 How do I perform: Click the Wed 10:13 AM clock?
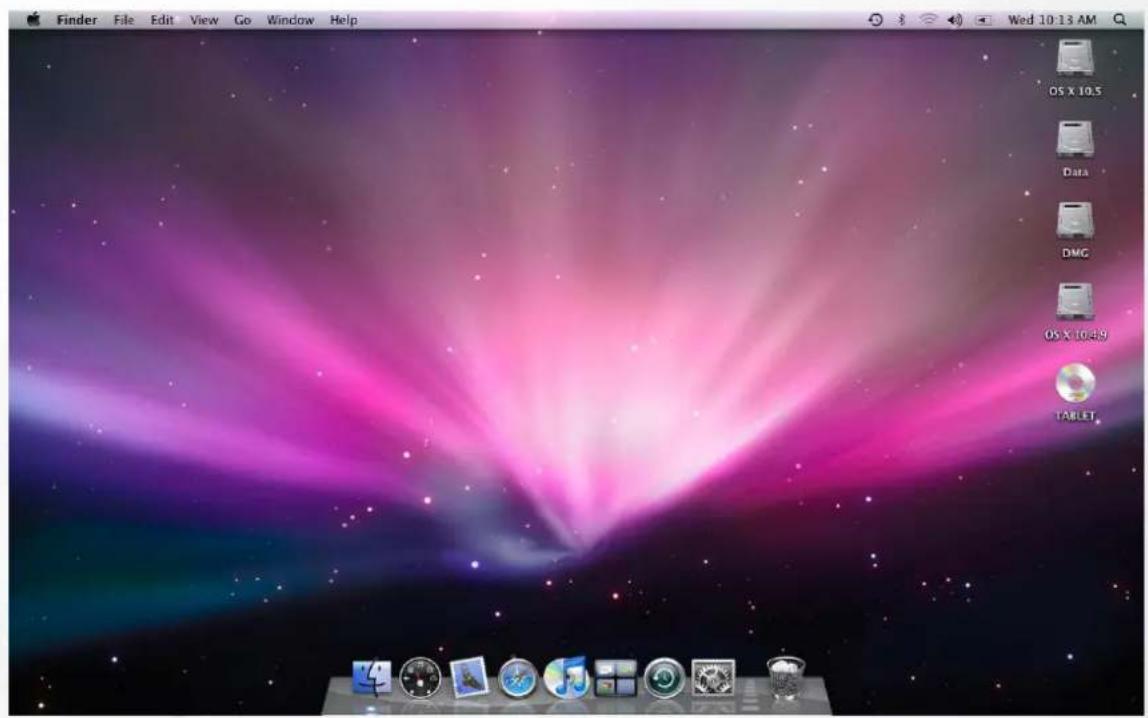click(1051, 20)
